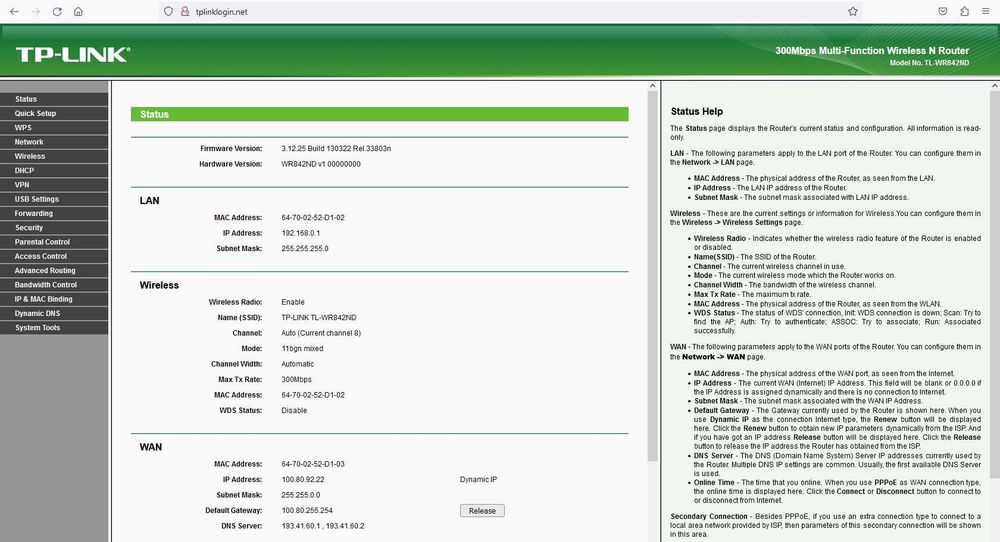The height and width of the screenshot is (542, 1000).
Task: Click the Status Help panel scrollbar
Action: coord(995,284)
